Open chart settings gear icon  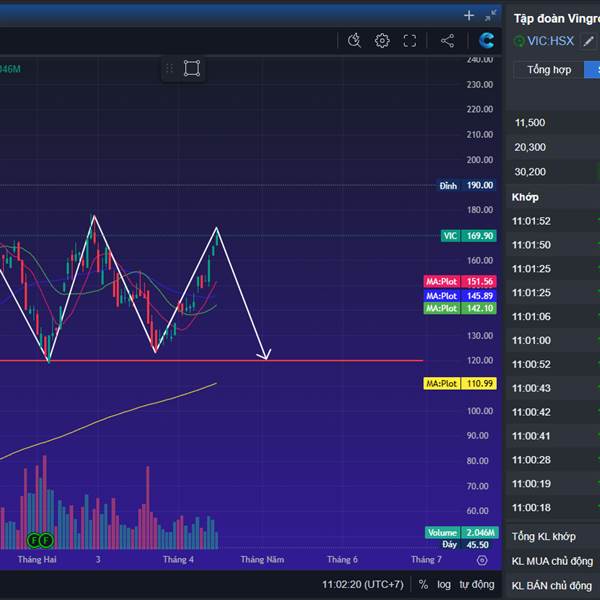tap(382, 41)
